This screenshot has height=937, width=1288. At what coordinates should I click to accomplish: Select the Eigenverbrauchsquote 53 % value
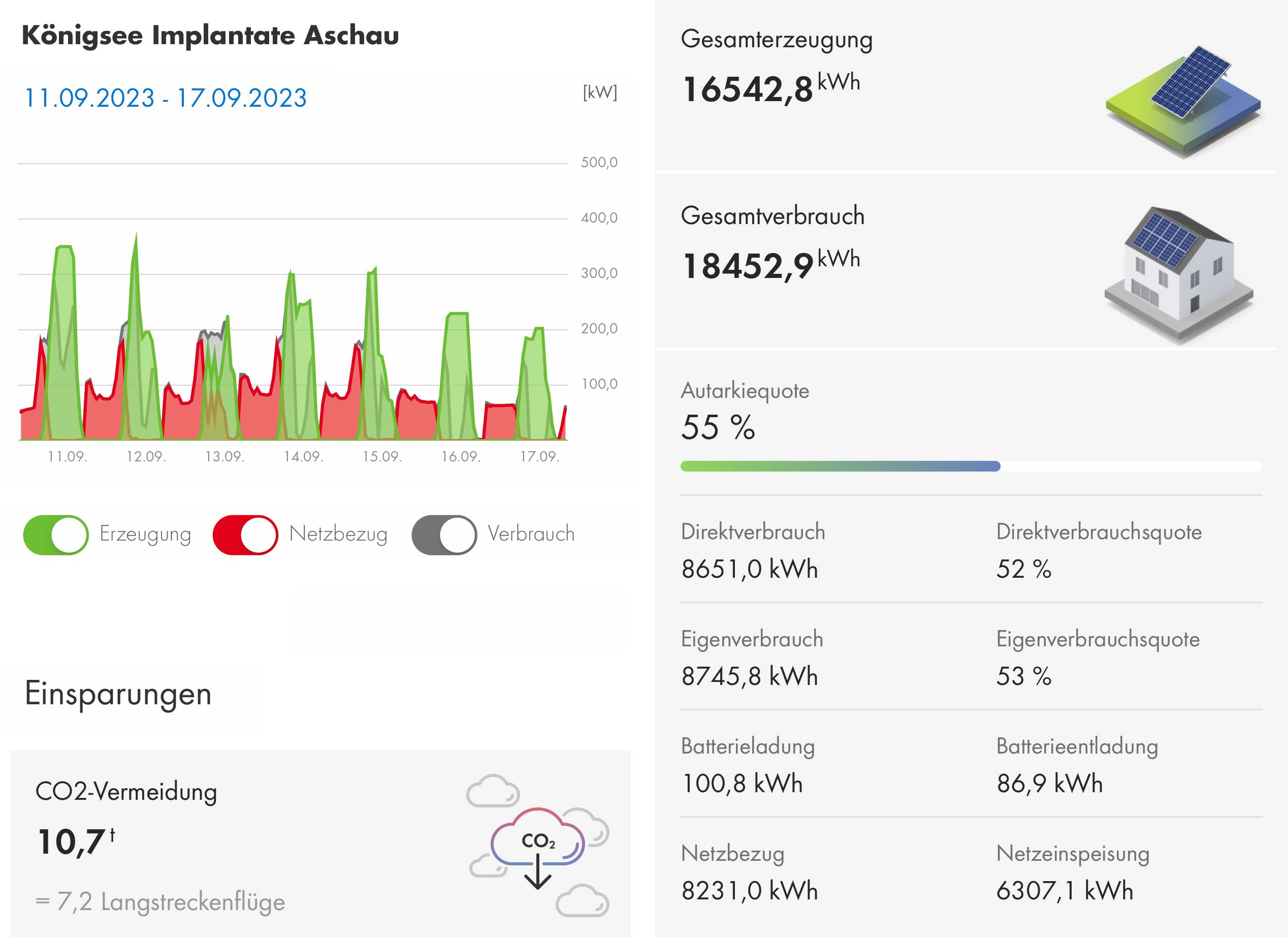pyautogui.click(x=1023, y=676)
